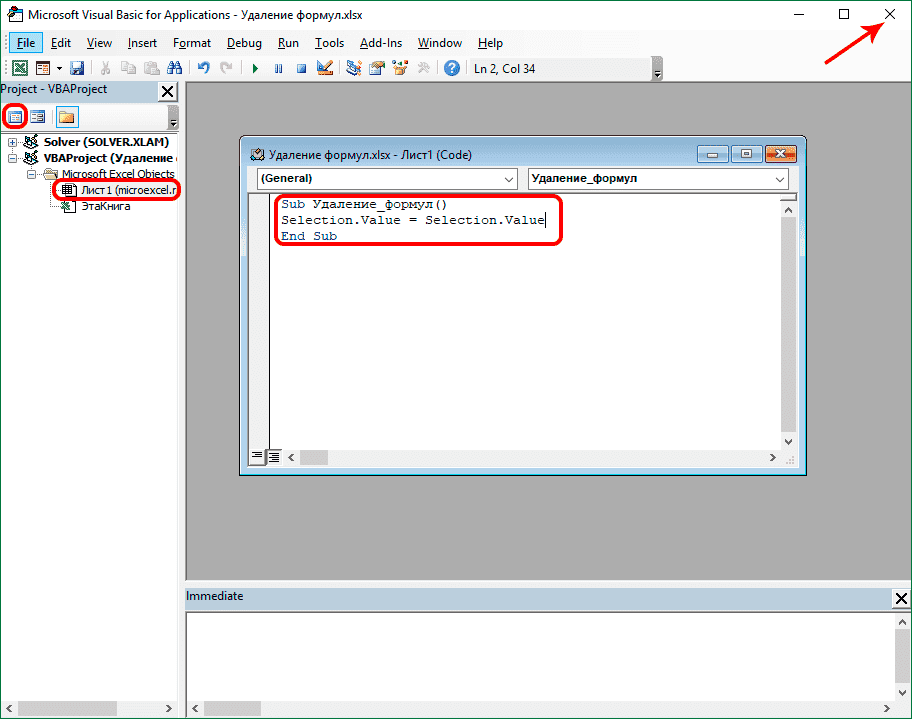Click the Reset button on the toolbar

[x=301, y=67]
